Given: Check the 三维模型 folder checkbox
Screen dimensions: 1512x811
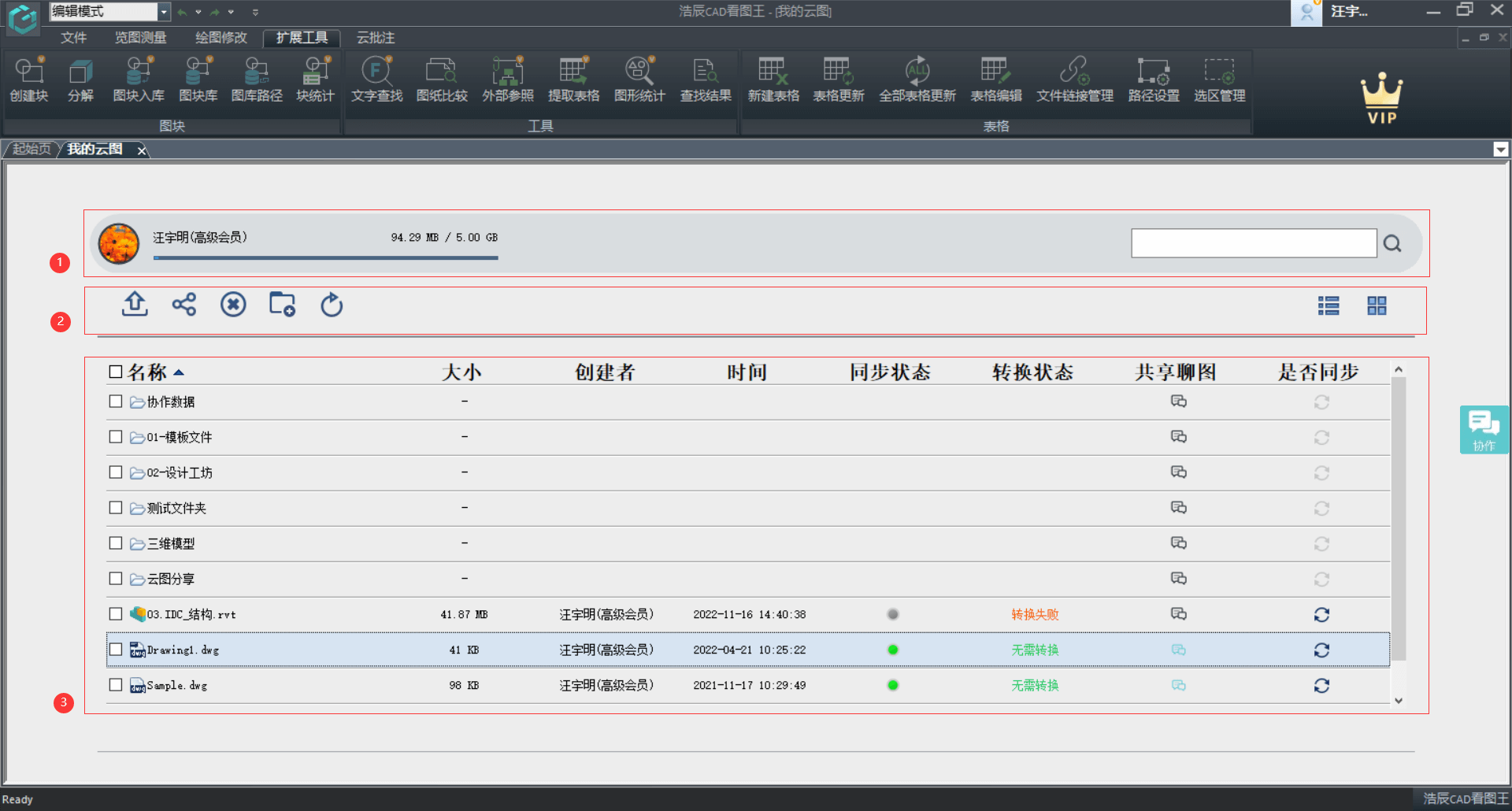Looking at the screenshot, I should [116, 543].
